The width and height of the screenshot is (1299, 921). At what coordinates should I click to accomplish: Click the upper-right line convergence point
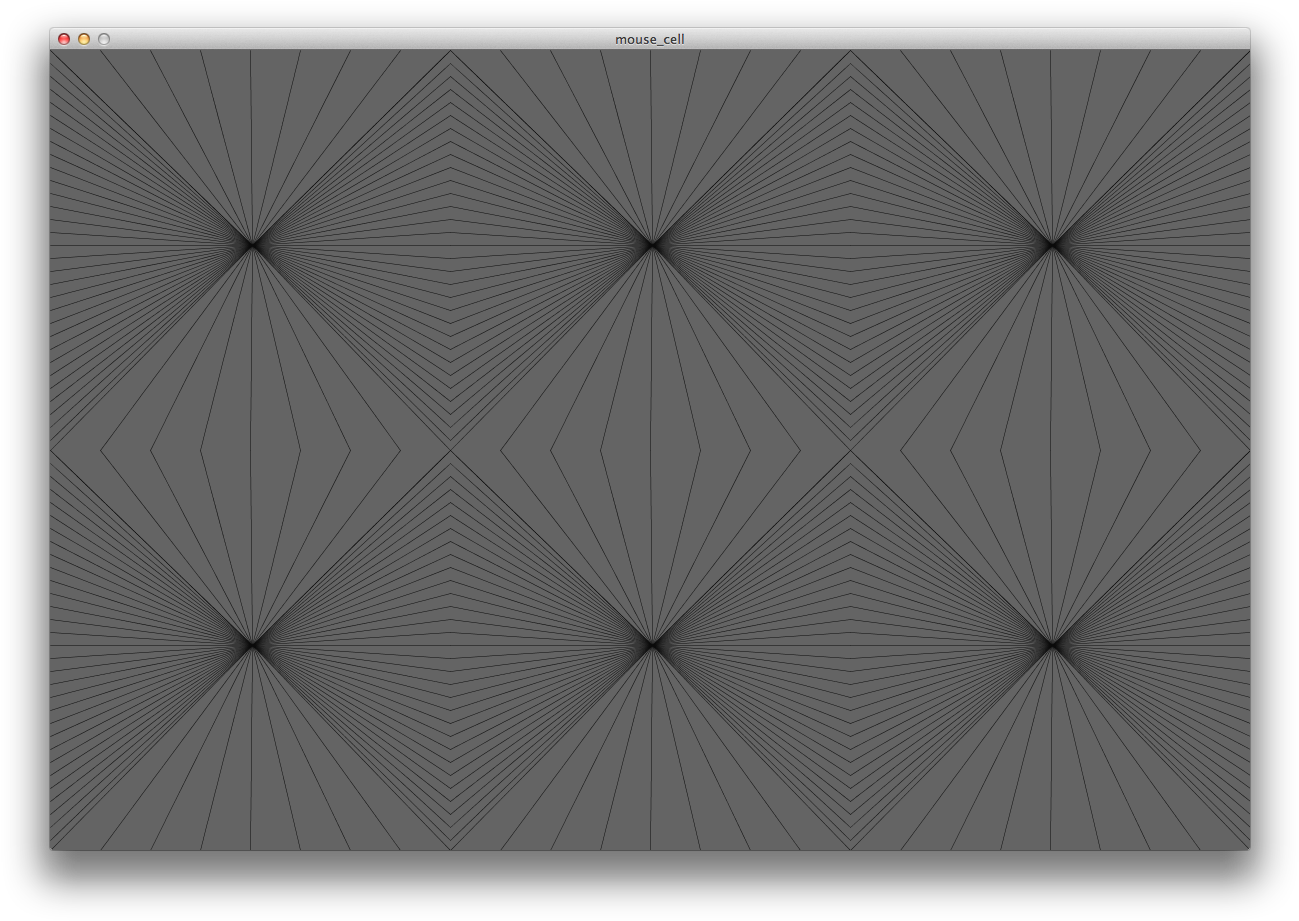[1052, 243]
